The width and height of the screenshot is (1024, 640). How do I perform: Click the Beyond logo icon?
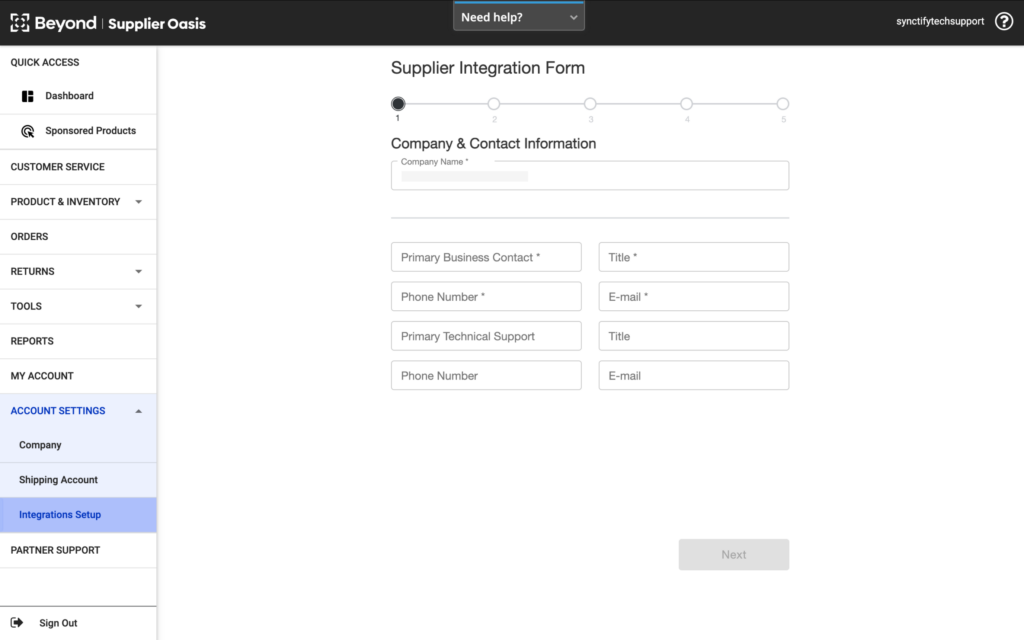(20, 23)
